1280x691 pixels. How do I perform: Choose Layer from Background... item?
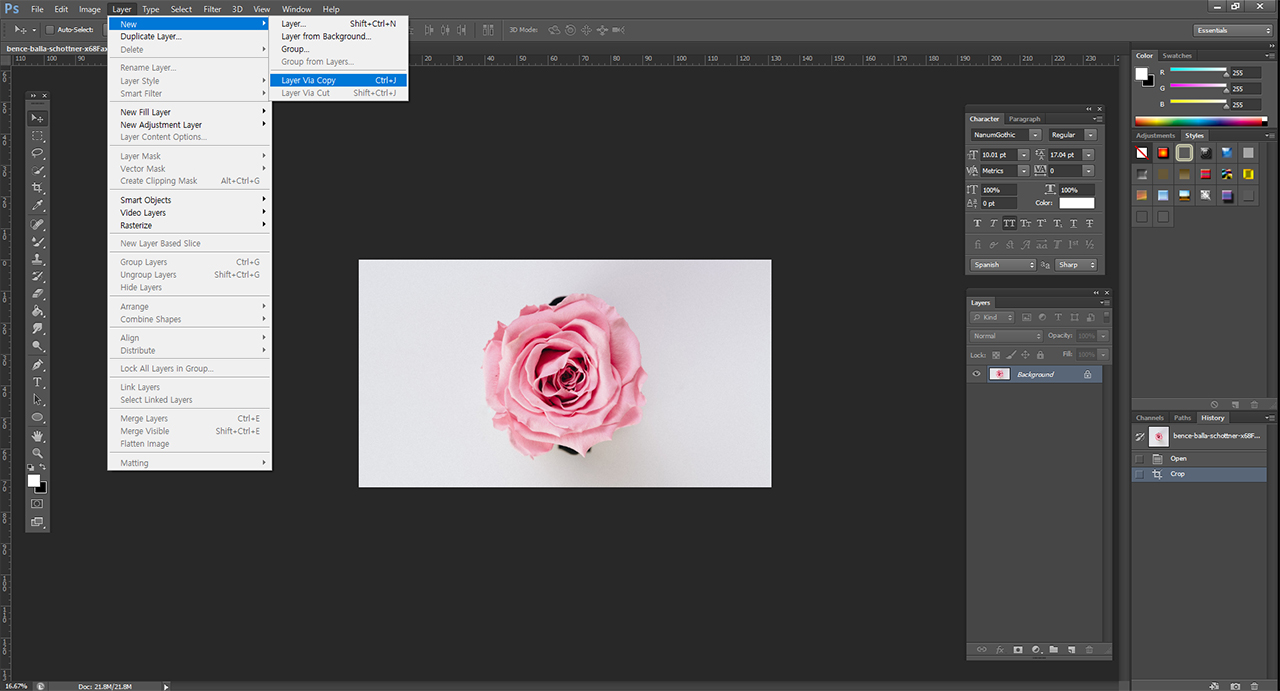(x=326, y=36)
